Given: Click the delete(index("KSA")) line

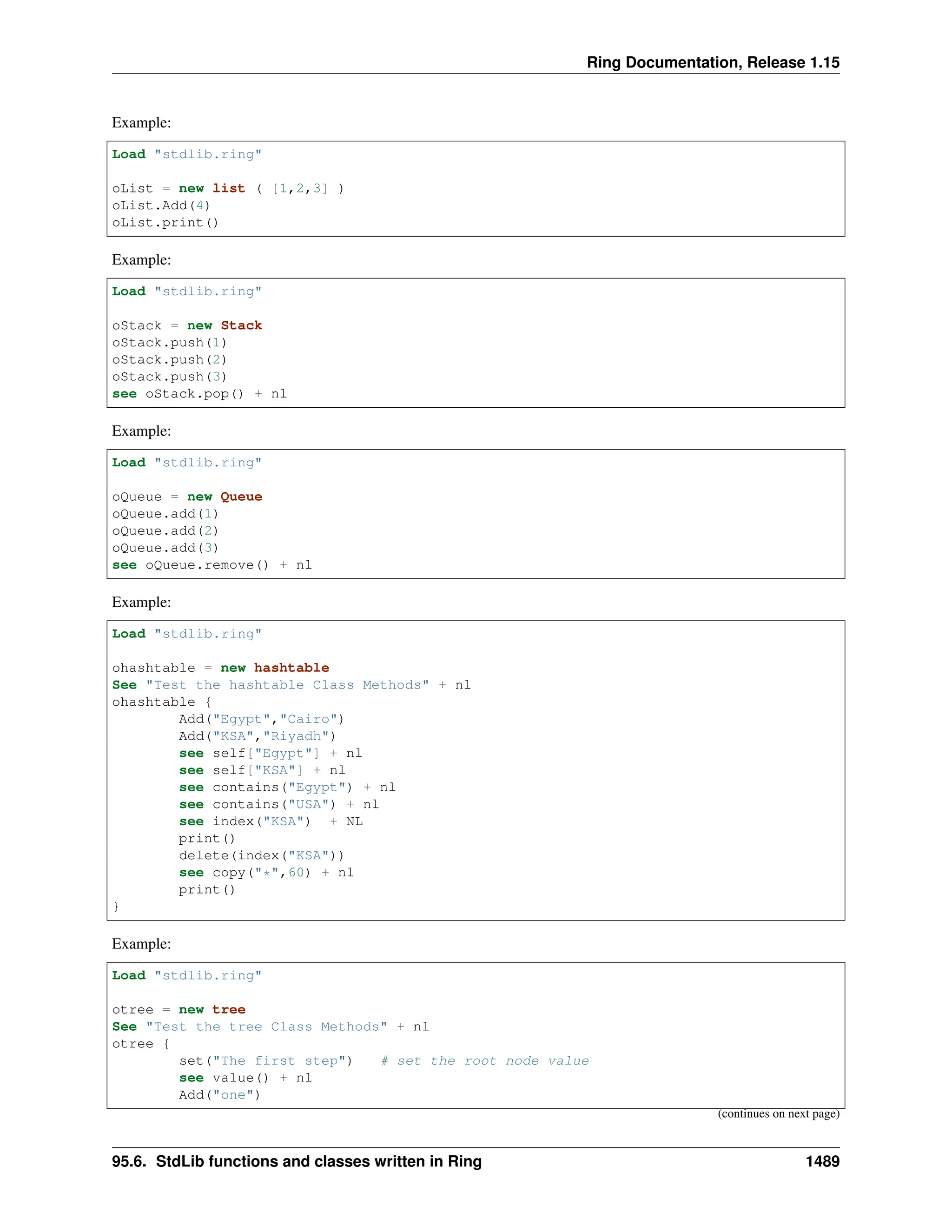Looking at the screenshot, I should (x=261, y=856).
